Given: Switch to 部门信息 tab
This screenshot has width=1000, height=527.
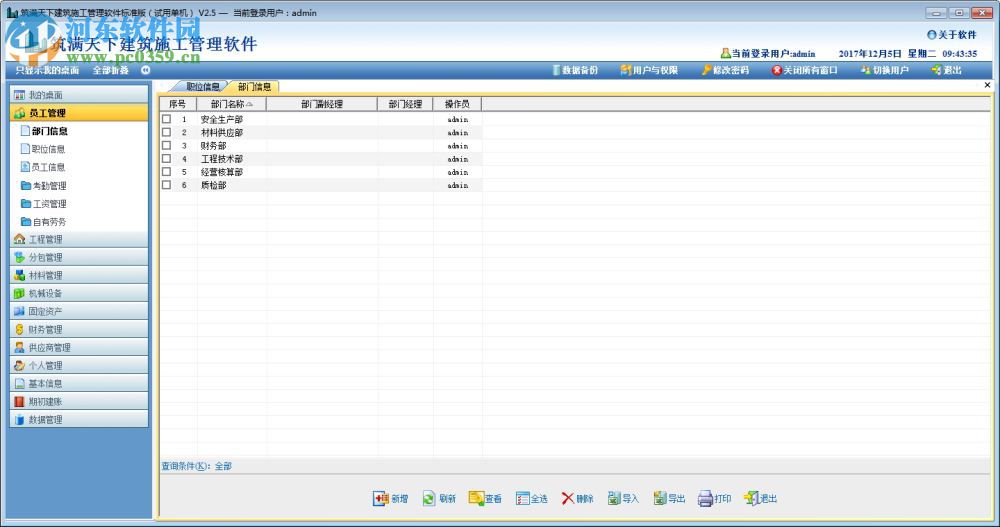Looking at the screenshot, I should point(254,87).
